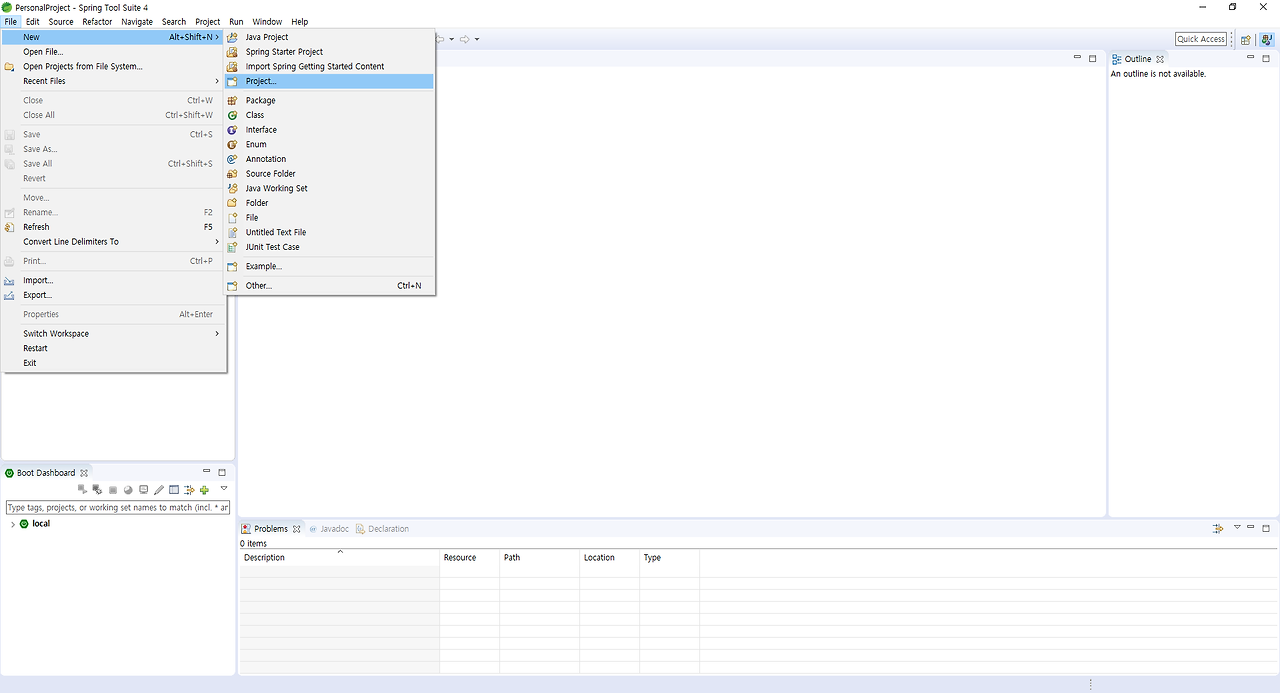Viewport: 1280px width, 693px height.
Task: Click Boot Dashboard debug restart icon
Action: pos(97,490)
